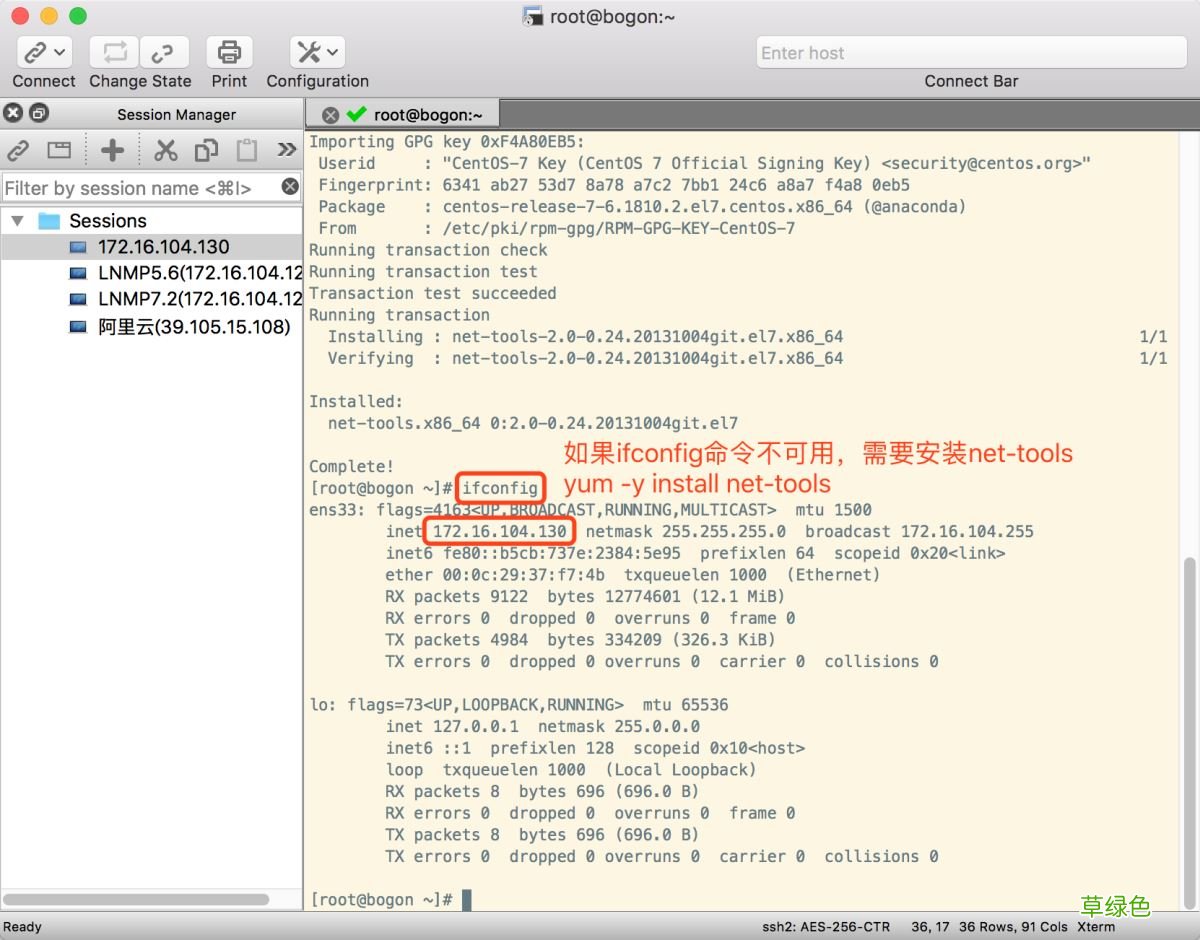Show hidden toolbar icons via the chevron

[x=286, y=150]
